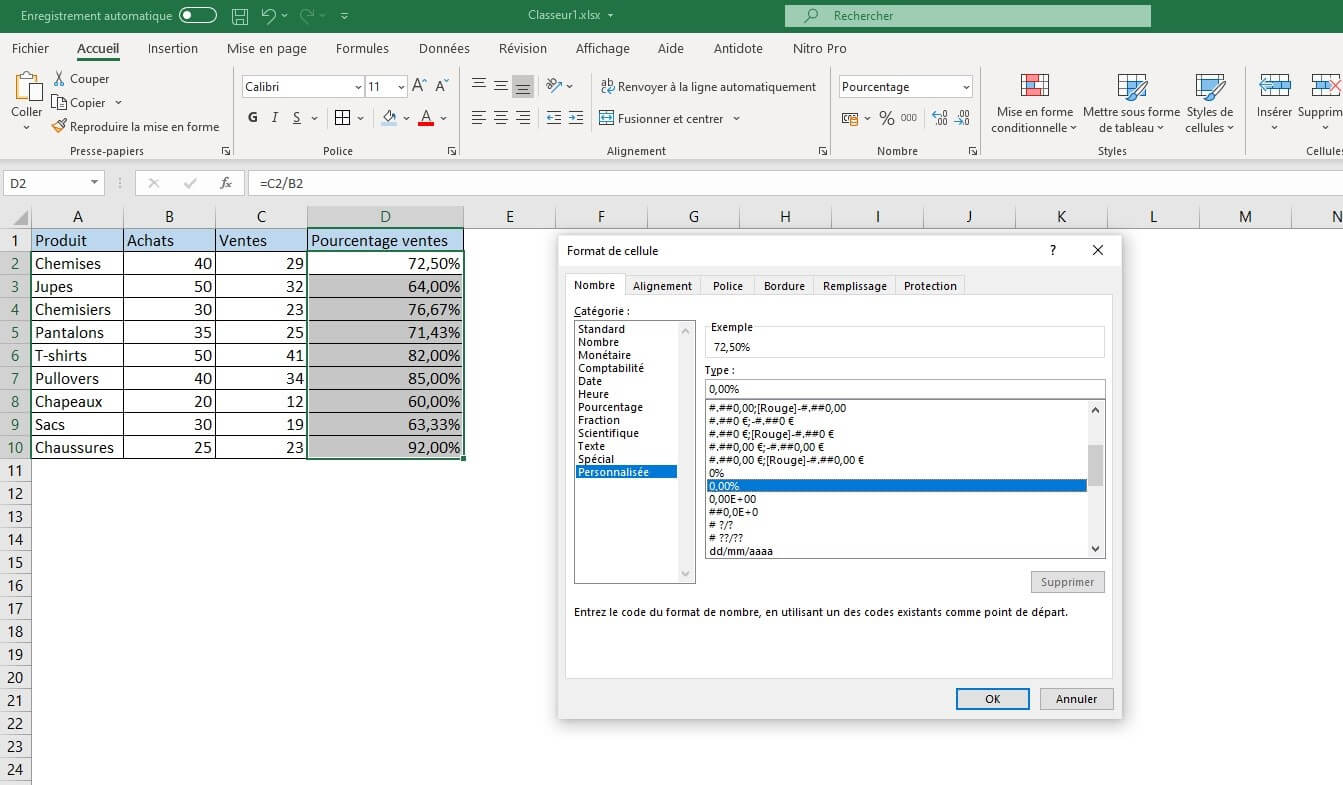This screenshot has width=1343, height=785.
Task: Click the increase decimal icon
Action: click(x=939, y=117)
